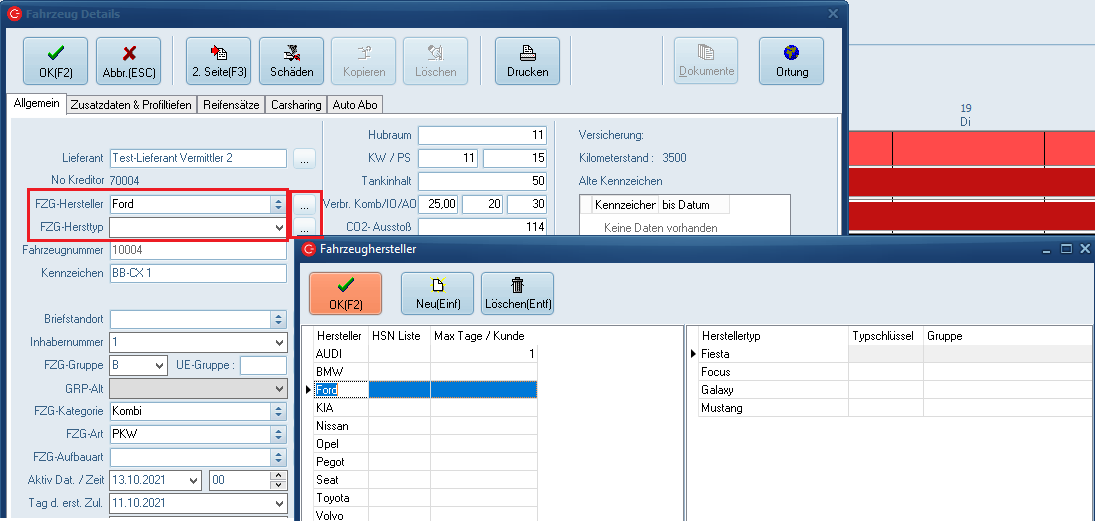
Task: Switch to Zusatzdaten & Profiltiefen tab
Action: (131, 105)
